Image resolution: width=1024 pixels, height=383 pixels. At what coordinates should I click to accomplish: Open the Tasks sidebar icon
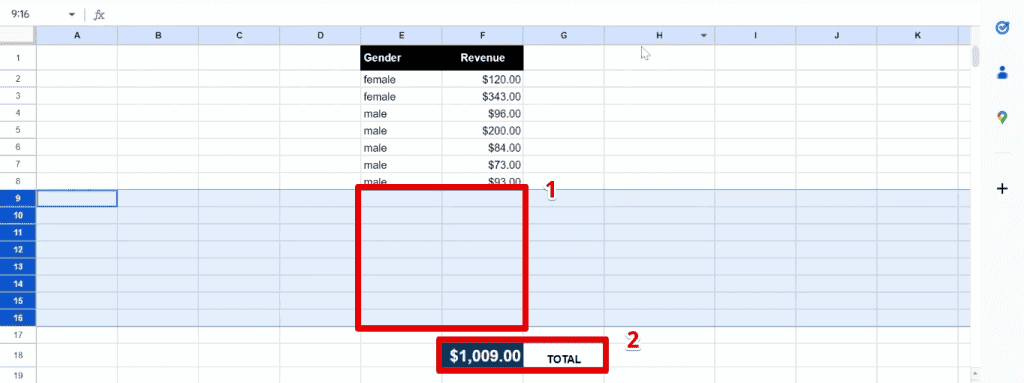(x=1002, y=27)
